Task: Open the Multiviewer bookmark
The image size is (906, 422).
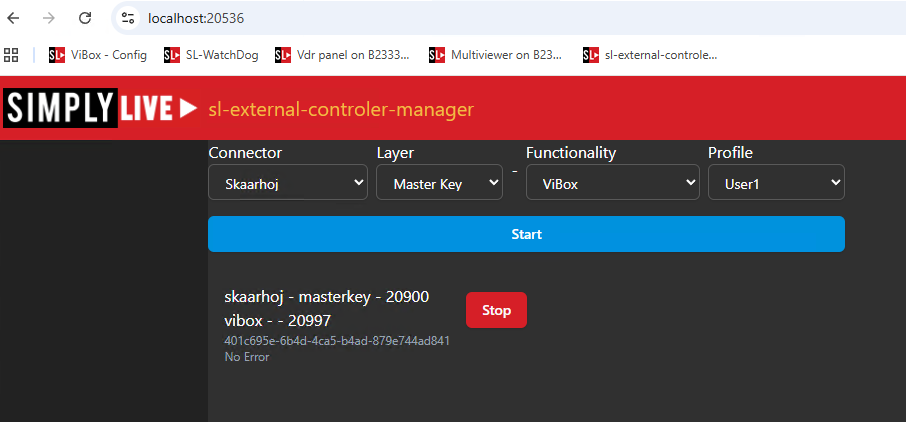Action: pos(496,55)
